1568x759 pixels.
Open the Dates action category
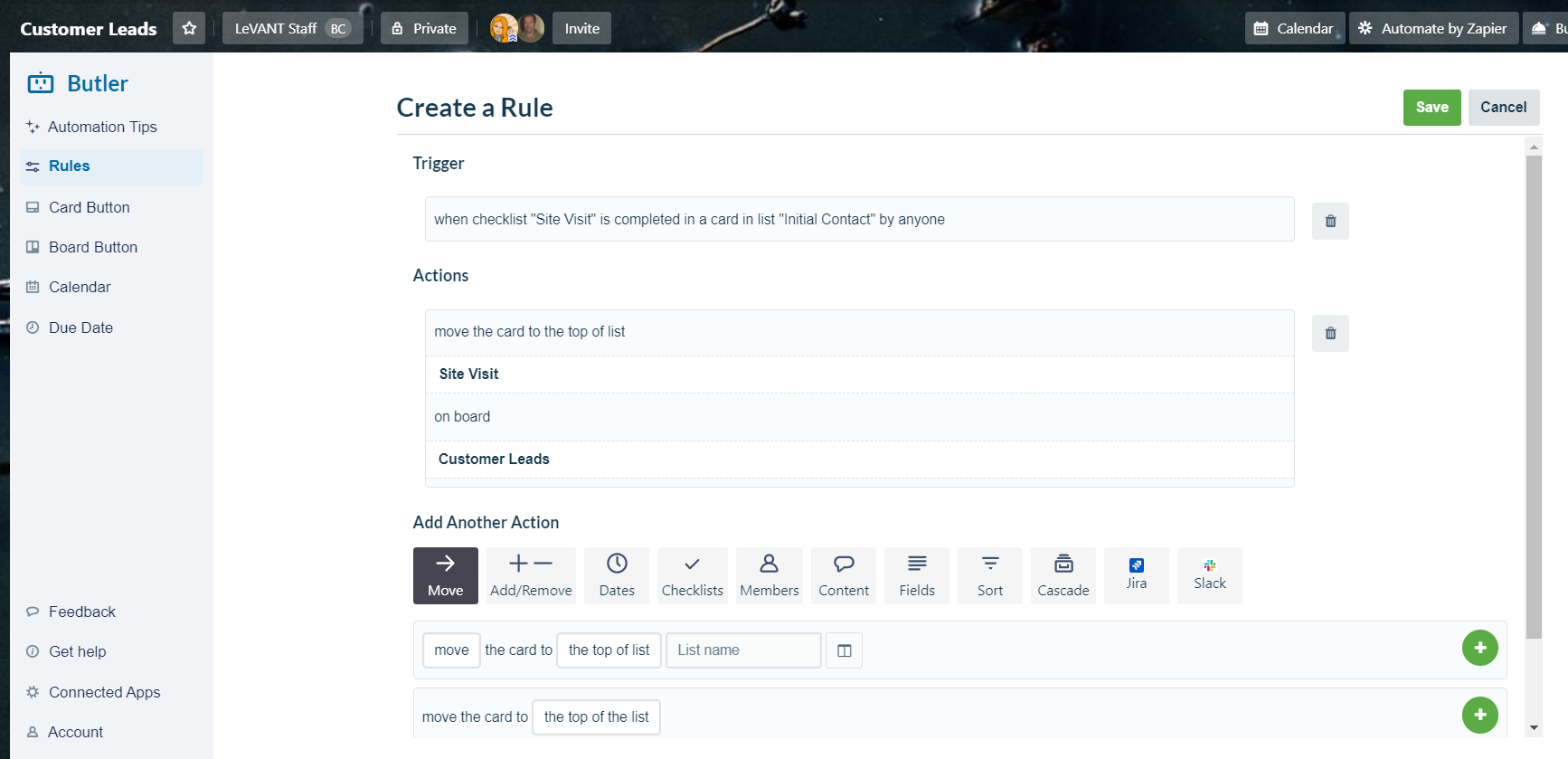click(x=617, y=575)
